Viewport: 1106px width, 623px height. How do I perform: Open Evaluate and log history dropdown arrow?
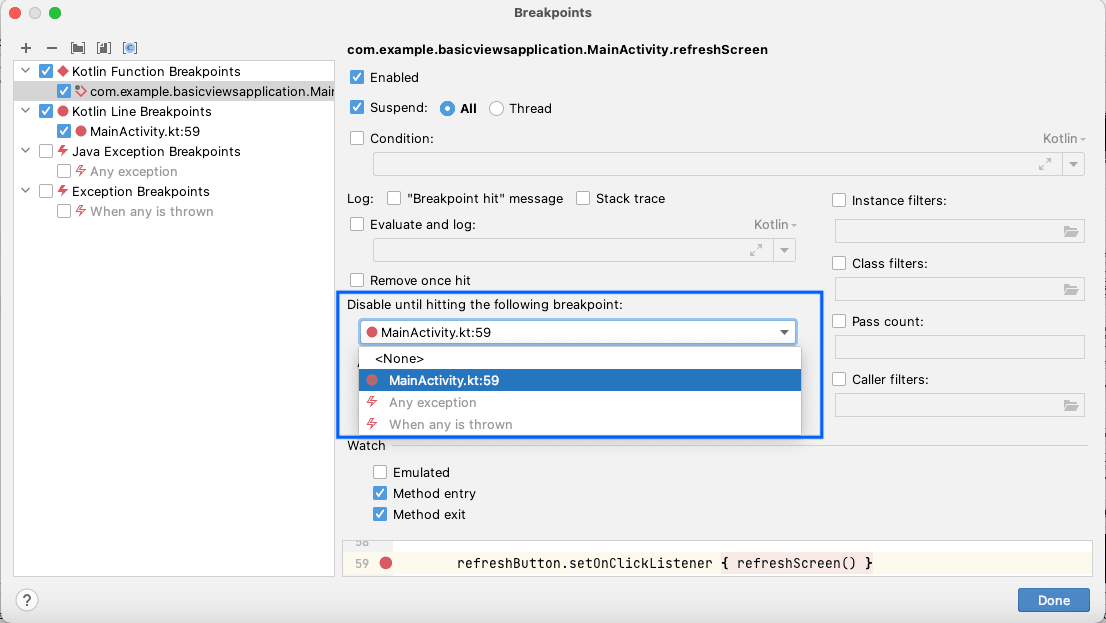click(784, 250)
